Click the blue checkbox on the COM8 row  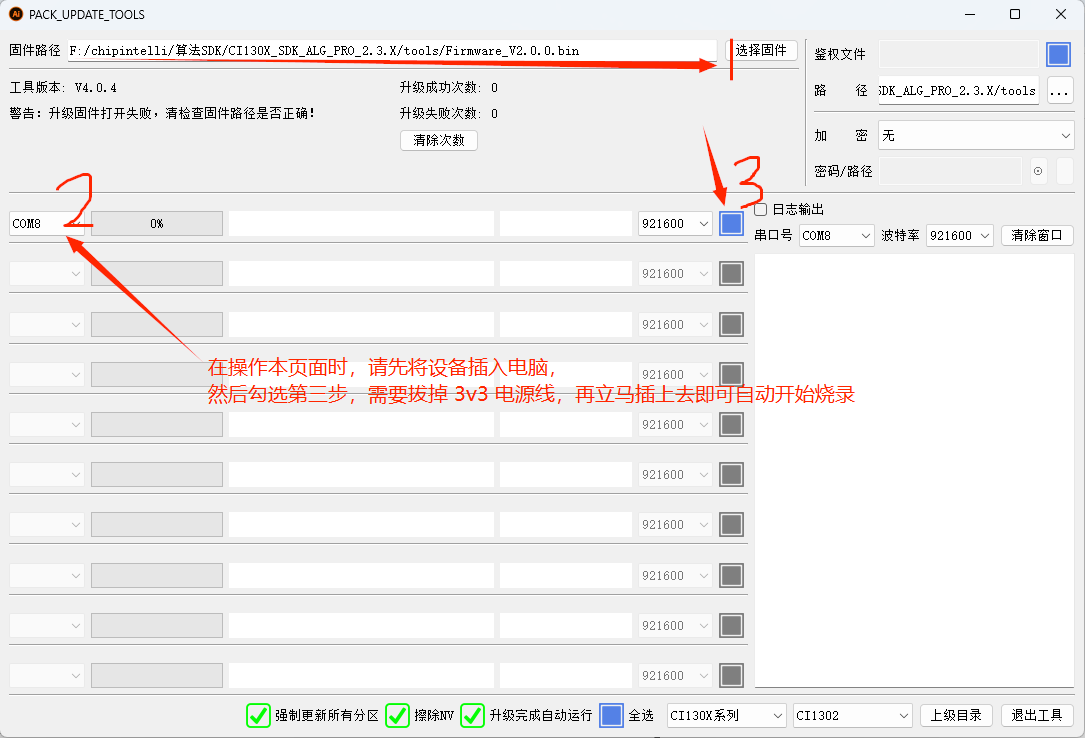pyautogui.click(x=731, y=223)
